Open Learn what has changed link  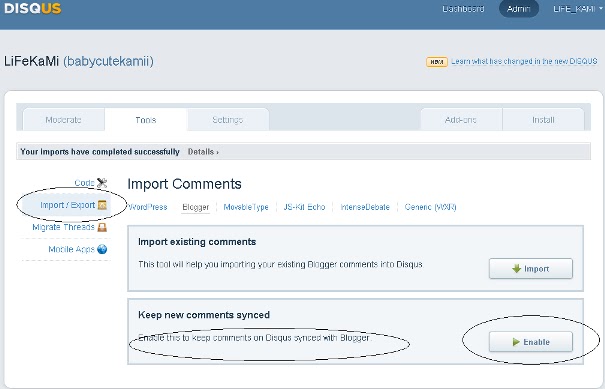[524, 61]
